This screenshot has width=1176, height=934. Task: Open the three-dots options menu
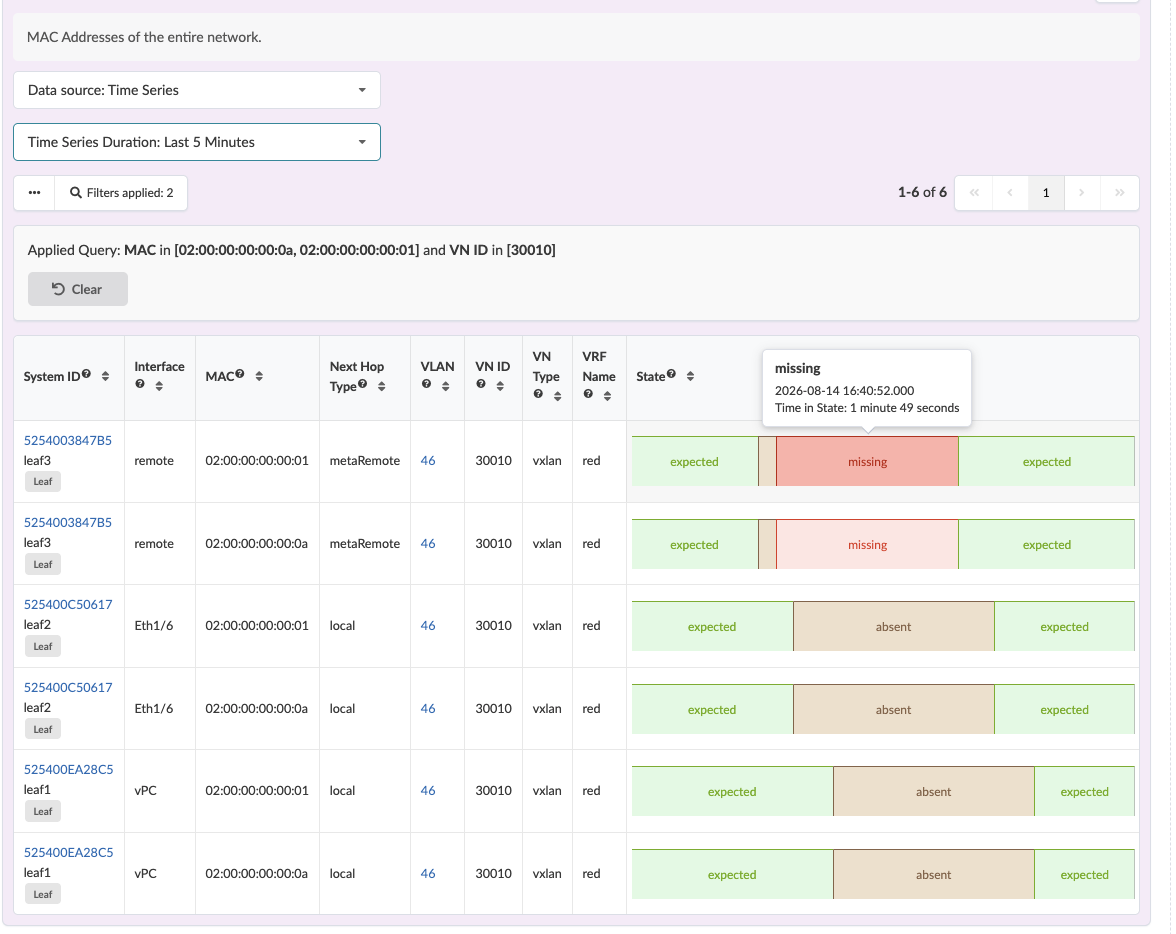tap(34, 193)
